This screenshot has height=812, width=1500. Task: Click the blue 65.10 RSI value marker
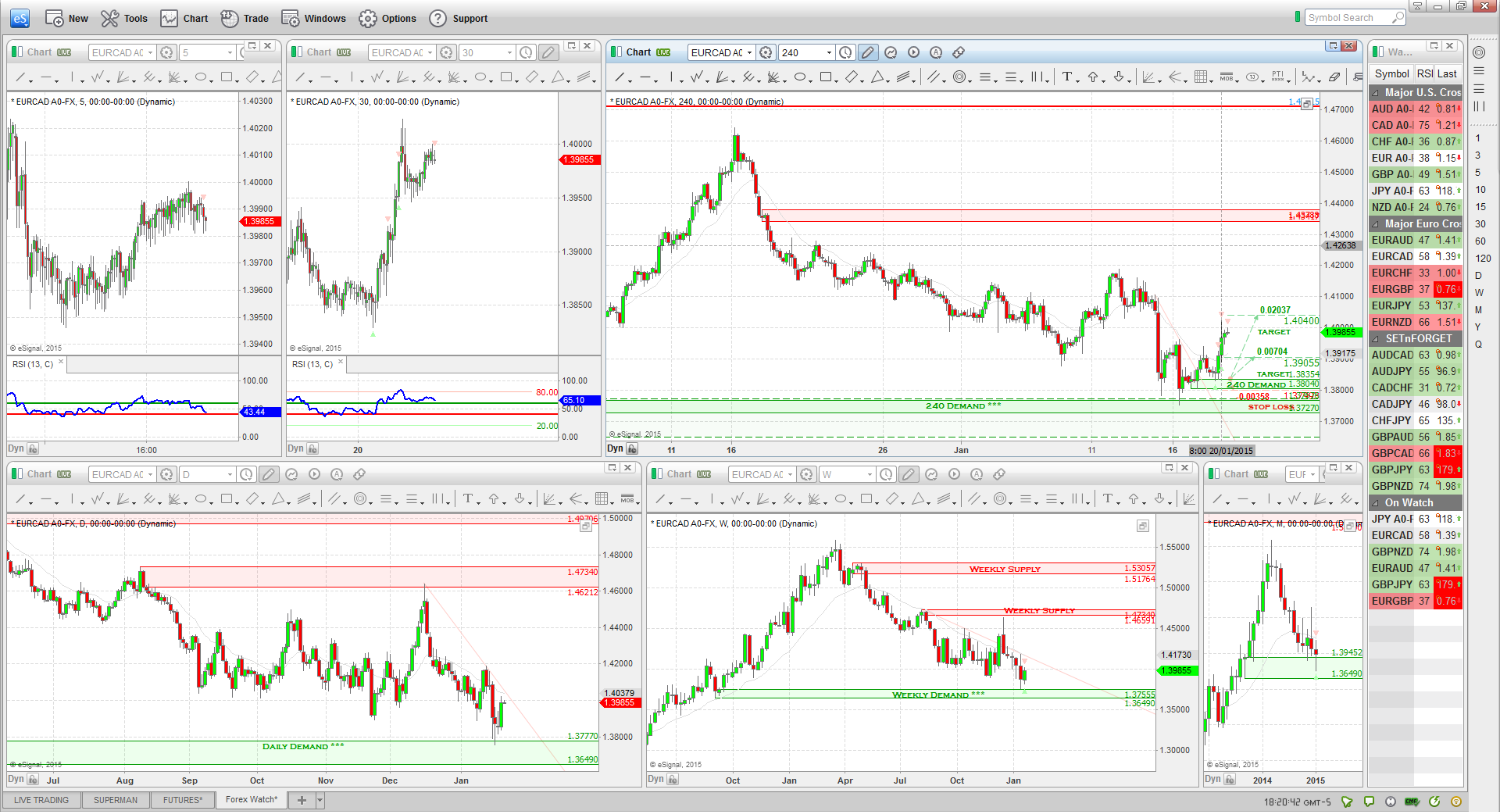[x=577, y=400]
